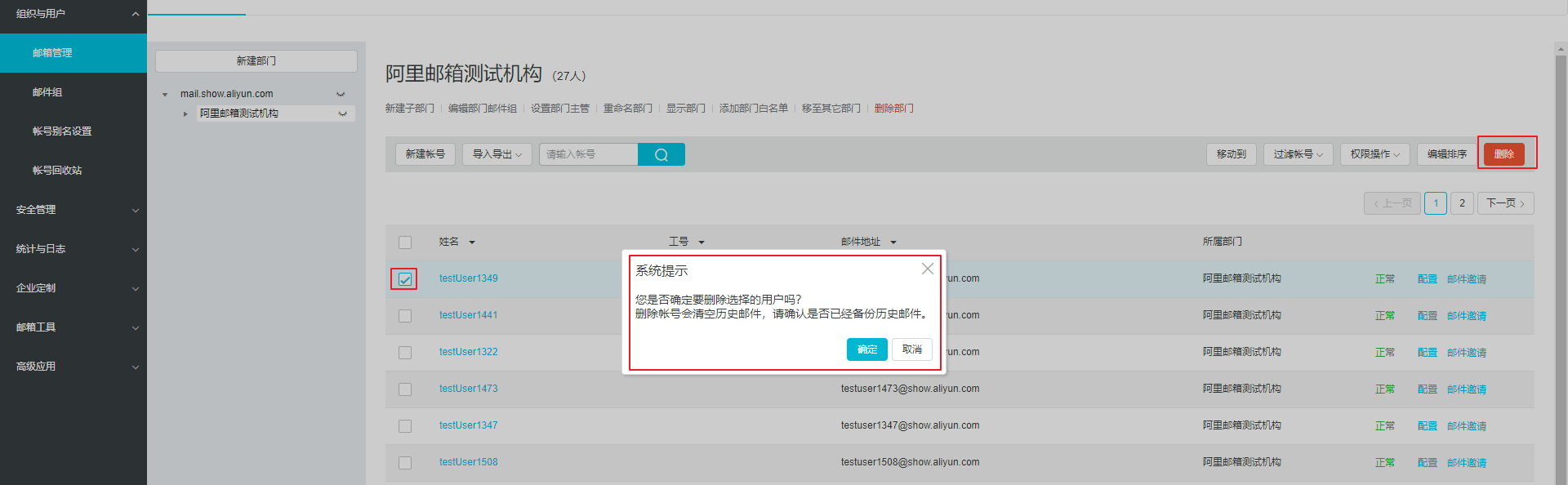The height and width of the screenshot is (485, 1568).
Task: Click 新建帐号 button
Action: (425, 154)
